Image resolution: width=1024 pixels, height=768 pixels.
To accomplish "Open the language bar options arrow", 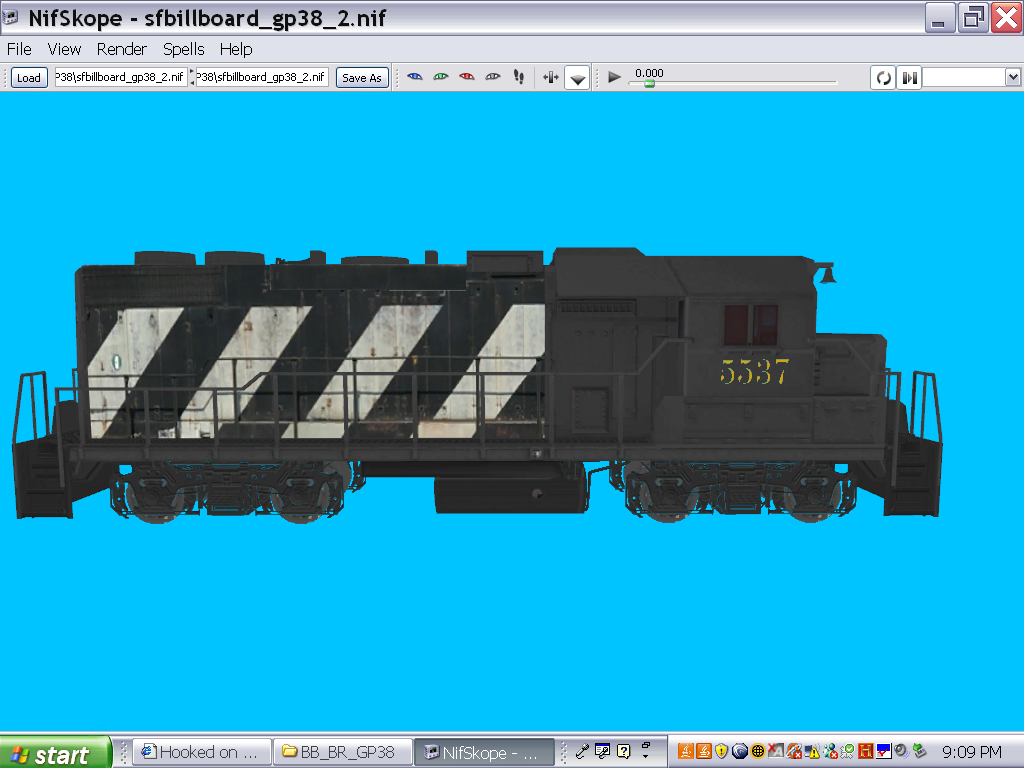I will tap(646, 757).
